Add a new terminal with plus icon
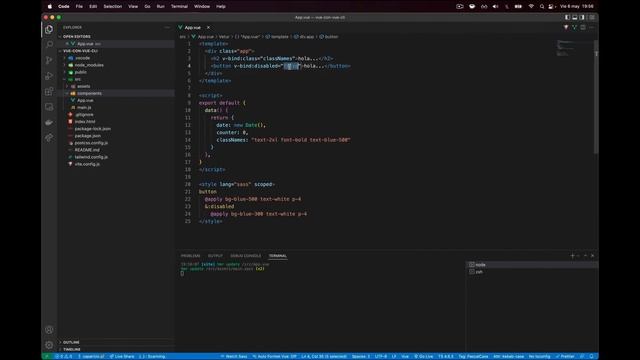 tap(572, 256)
